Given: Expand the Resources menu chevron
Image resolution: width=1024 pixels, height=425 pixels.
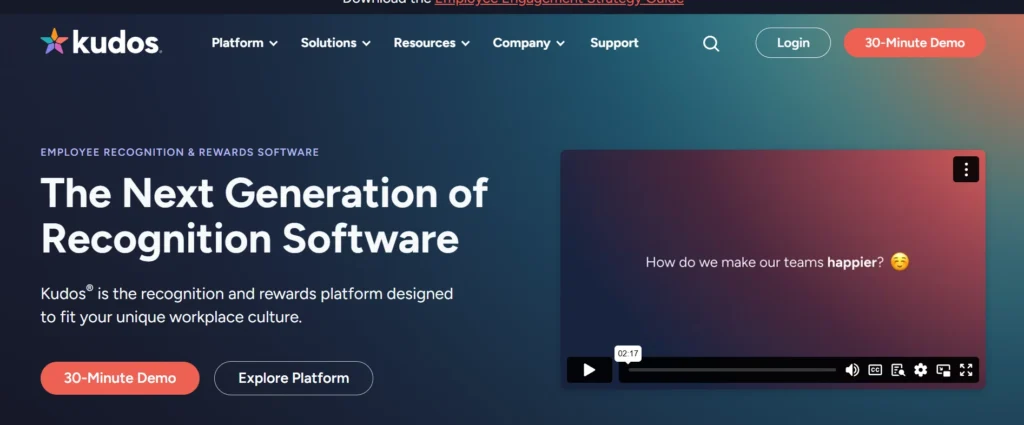Looking at the screenshot, I should tap(466, 44).
